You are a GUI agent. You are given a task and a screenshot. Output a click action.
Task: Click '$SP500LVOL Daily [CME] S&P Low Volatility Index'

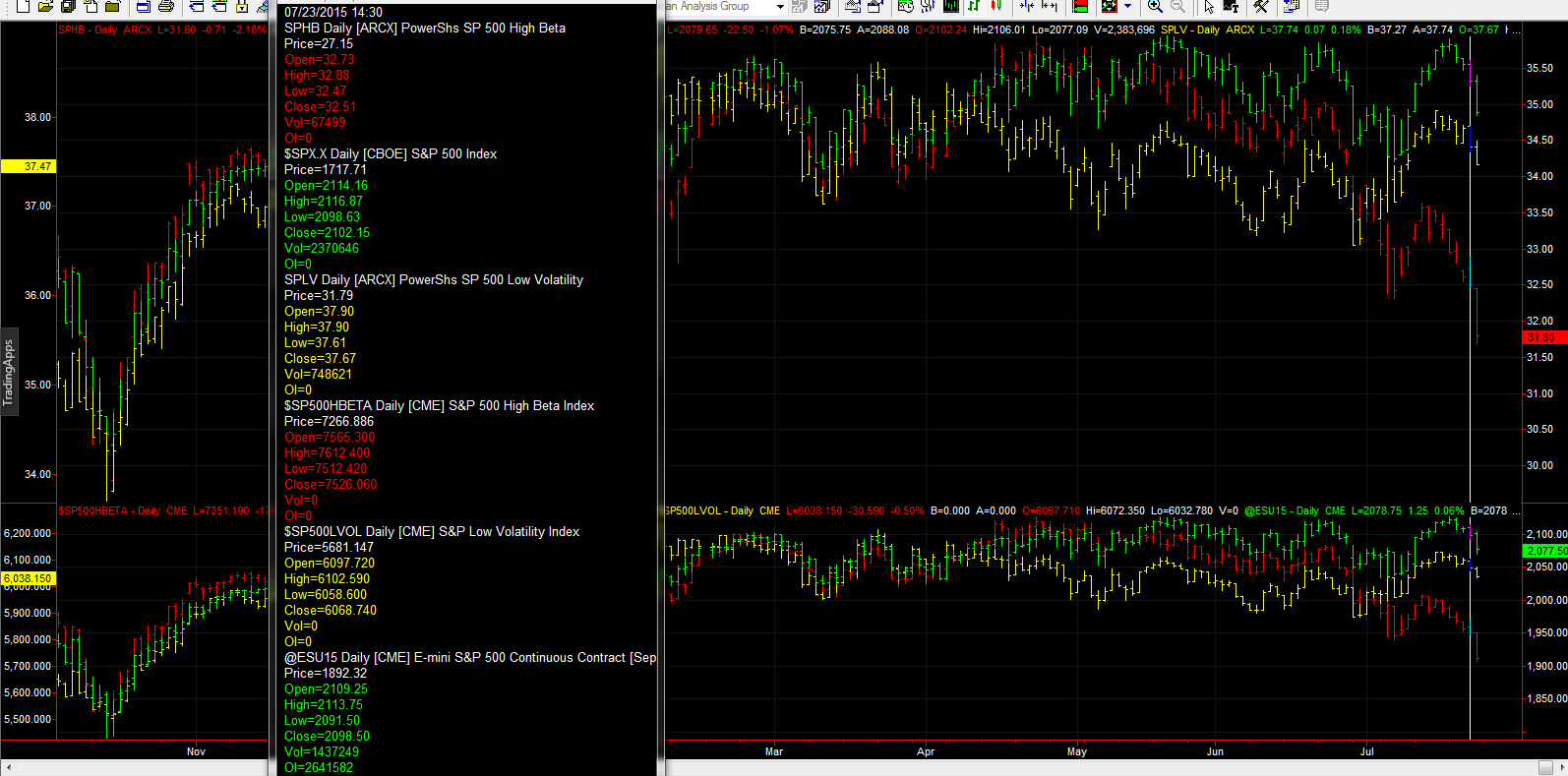(x=432, y=531)
